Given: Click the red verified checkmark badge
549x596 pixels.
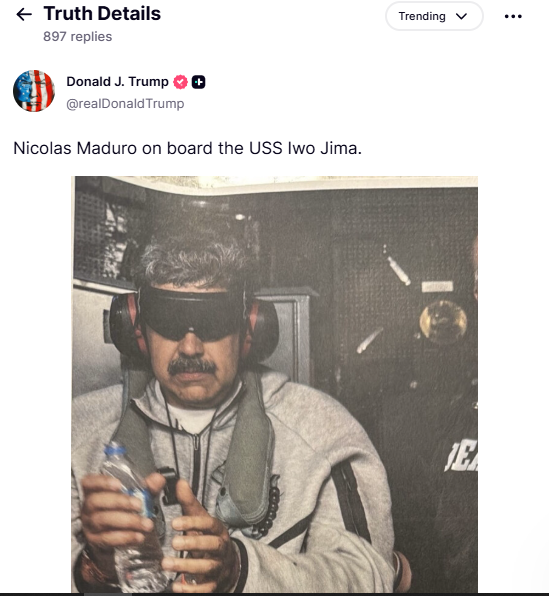Looking at the screenshot, I should click(180, 82).
